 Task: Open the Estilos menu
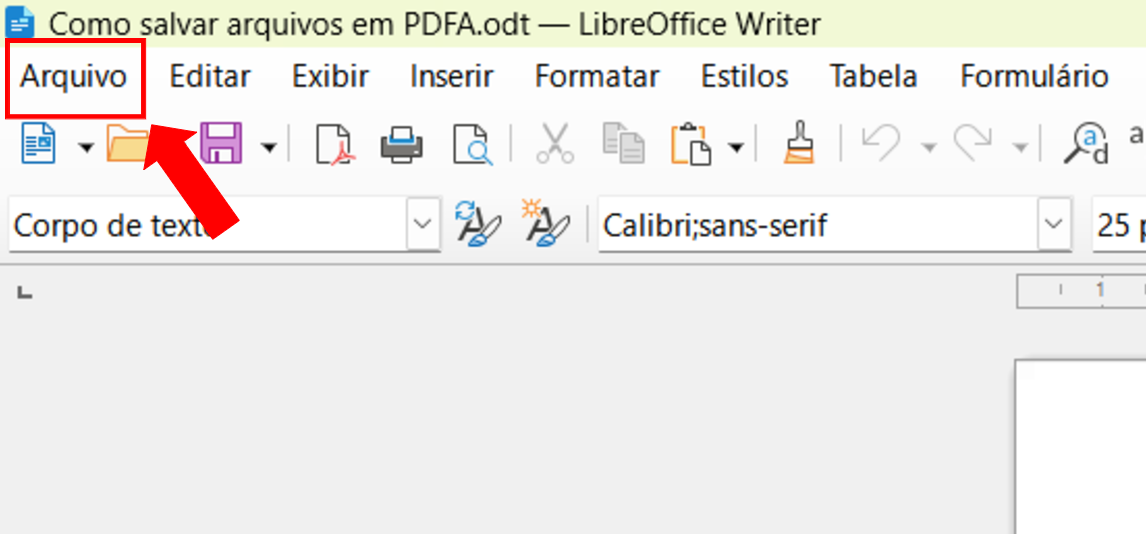pos(744,77)
